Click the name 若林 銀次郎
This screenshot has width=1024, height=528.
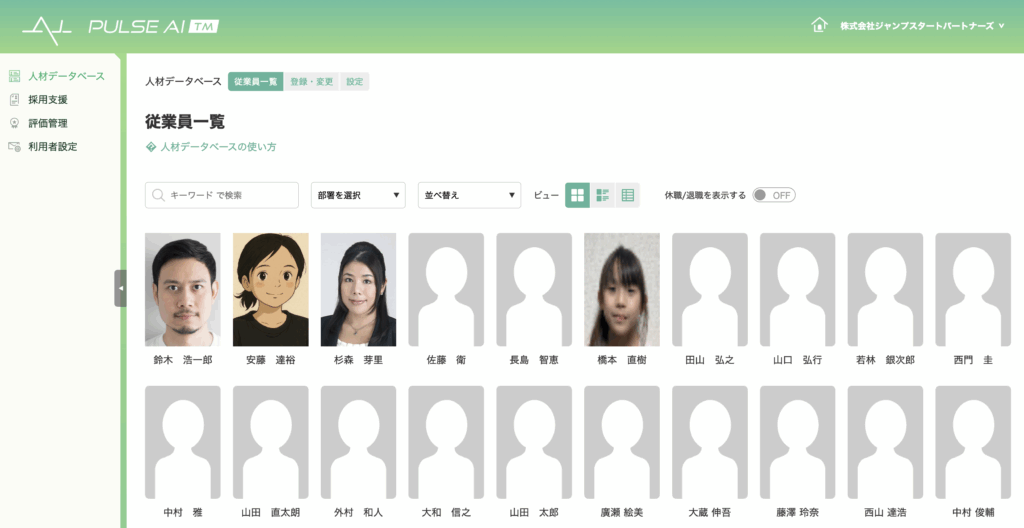tap(886, 360)
